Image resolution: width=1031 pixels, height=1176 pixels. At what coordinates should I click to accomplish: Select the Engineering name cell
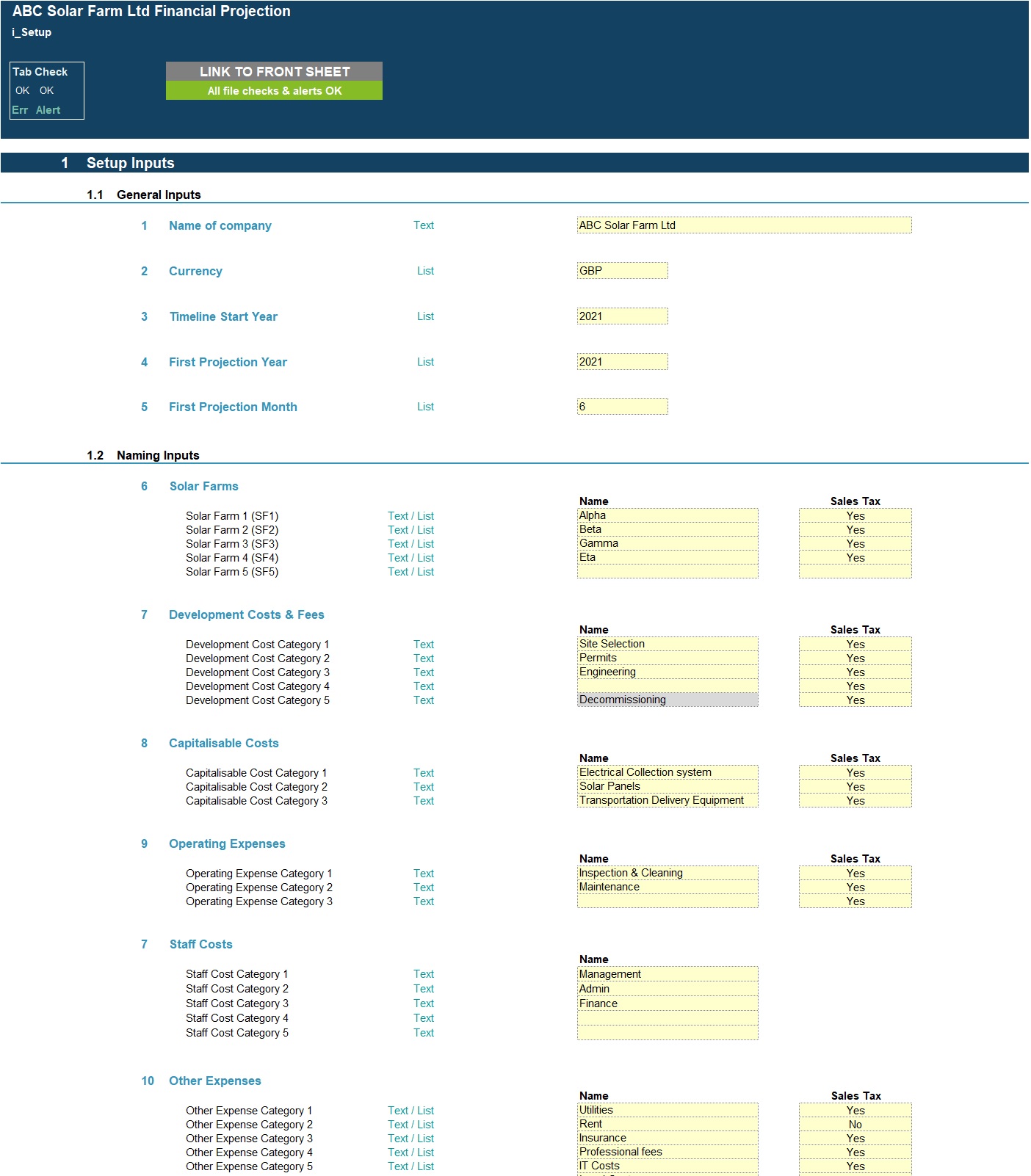point(668,672)
